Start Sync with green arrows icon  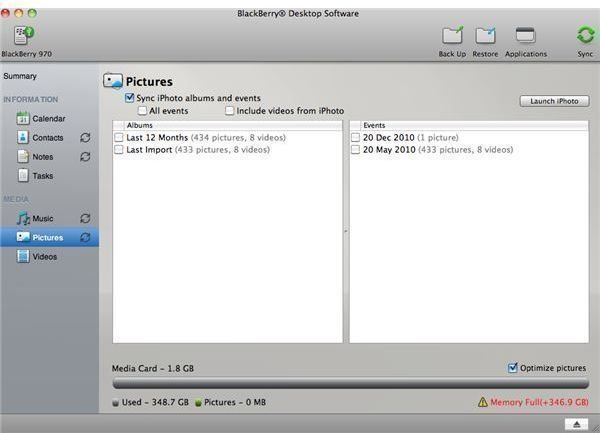pyautogui.click(x=585, y=35)
